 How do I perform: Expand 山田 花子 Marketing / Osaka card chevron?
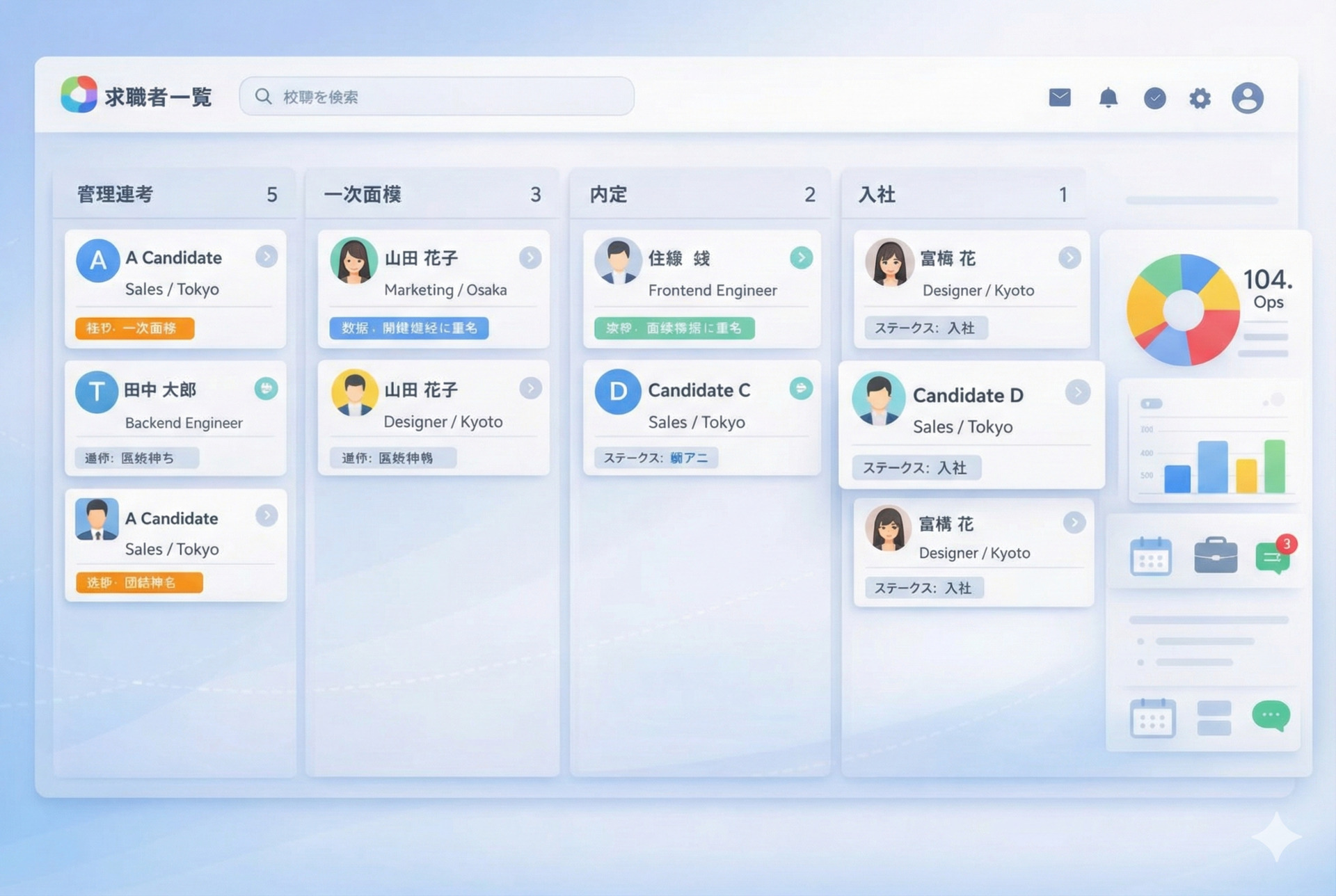530,258
